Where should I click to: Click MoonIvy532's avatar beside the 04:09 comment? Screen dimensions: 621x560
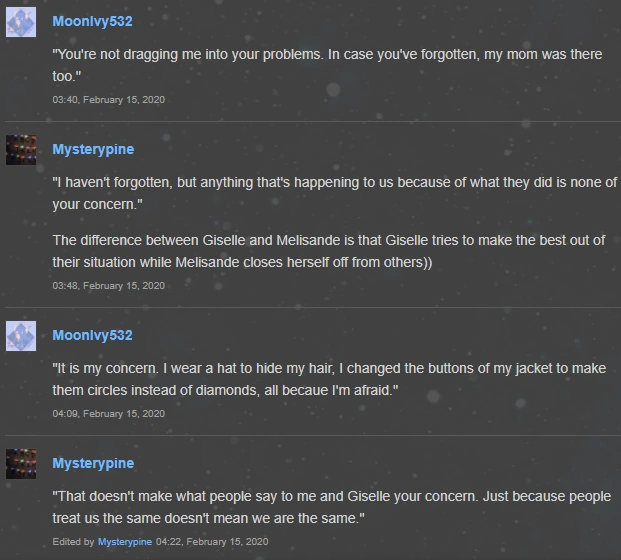[x=21, y=335]
